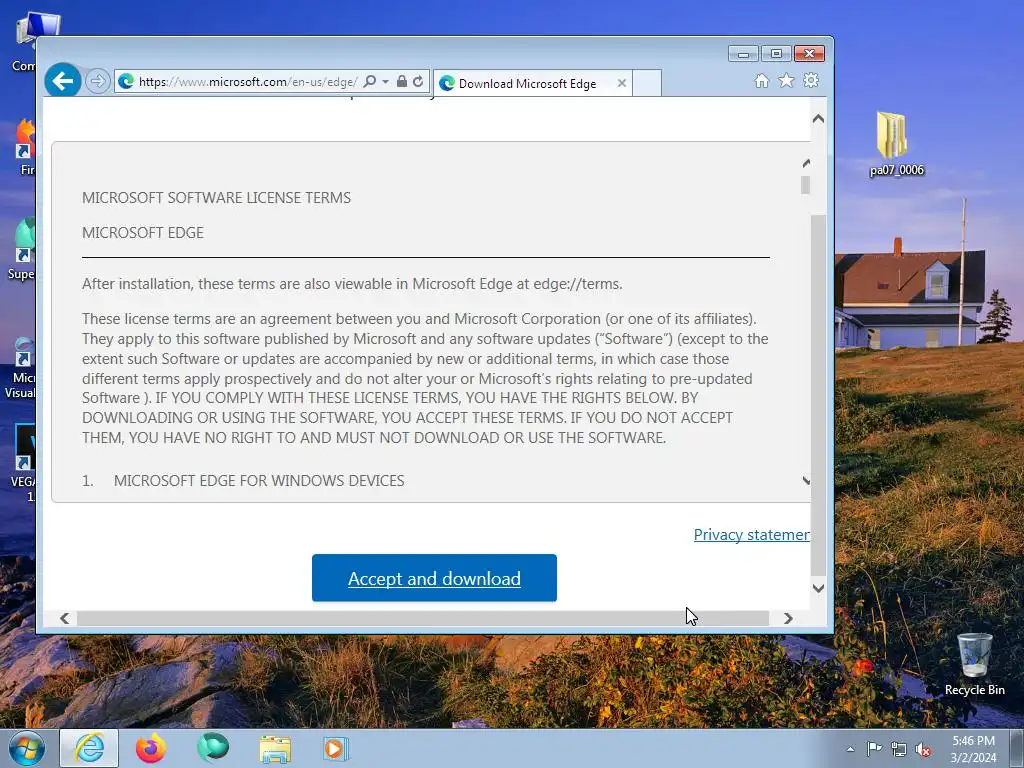Click the Internet Explorer taskbar icon
This screenshot has width=1024, height=768.
89,748
